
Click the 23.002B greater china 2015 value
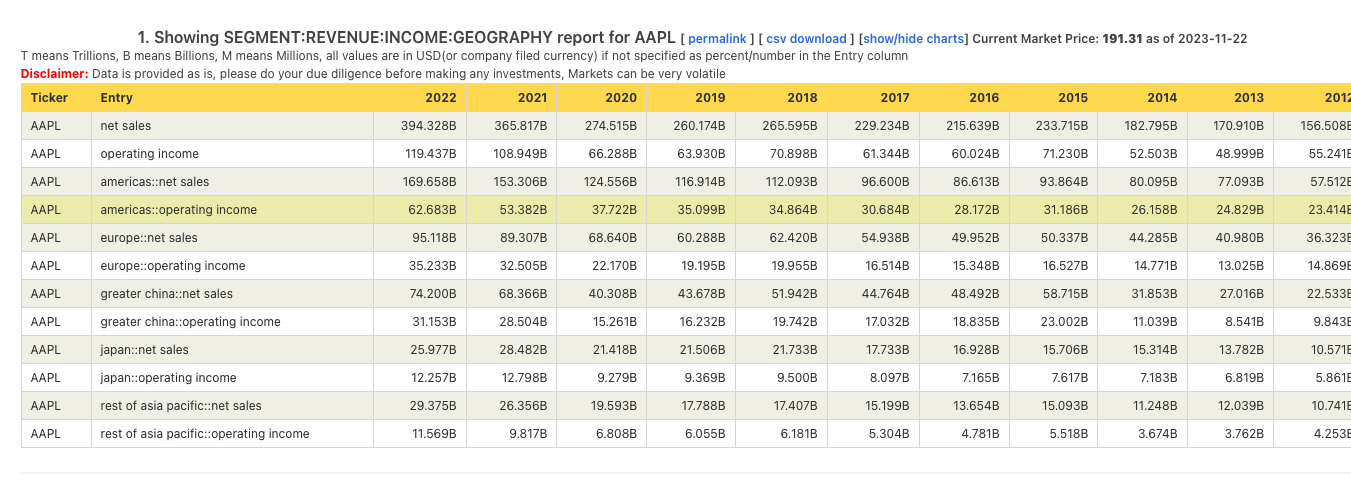point(1065,322)
